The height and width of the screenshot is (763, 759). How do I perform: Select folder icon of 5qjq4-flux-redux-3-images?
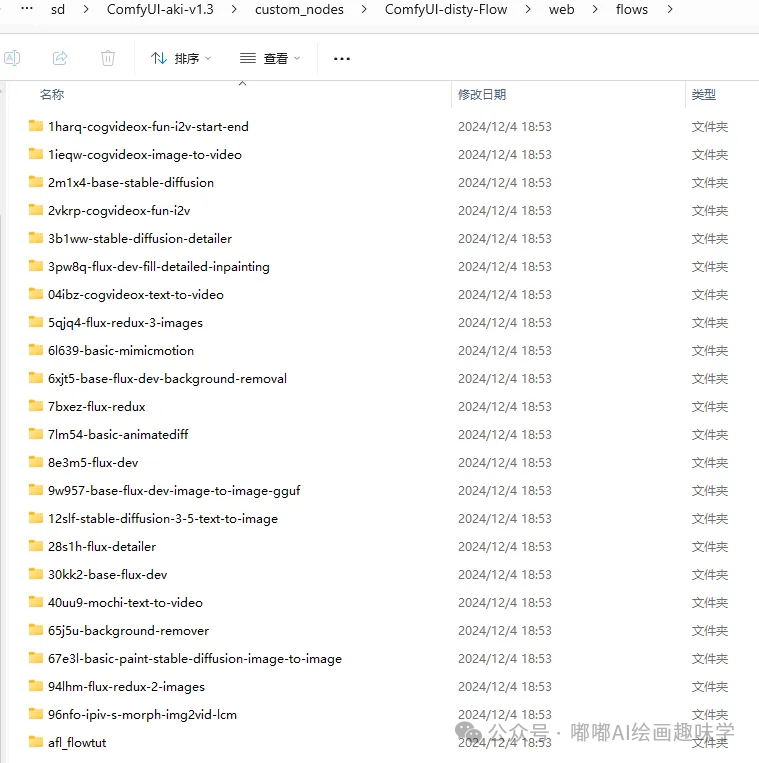[36, 322]
